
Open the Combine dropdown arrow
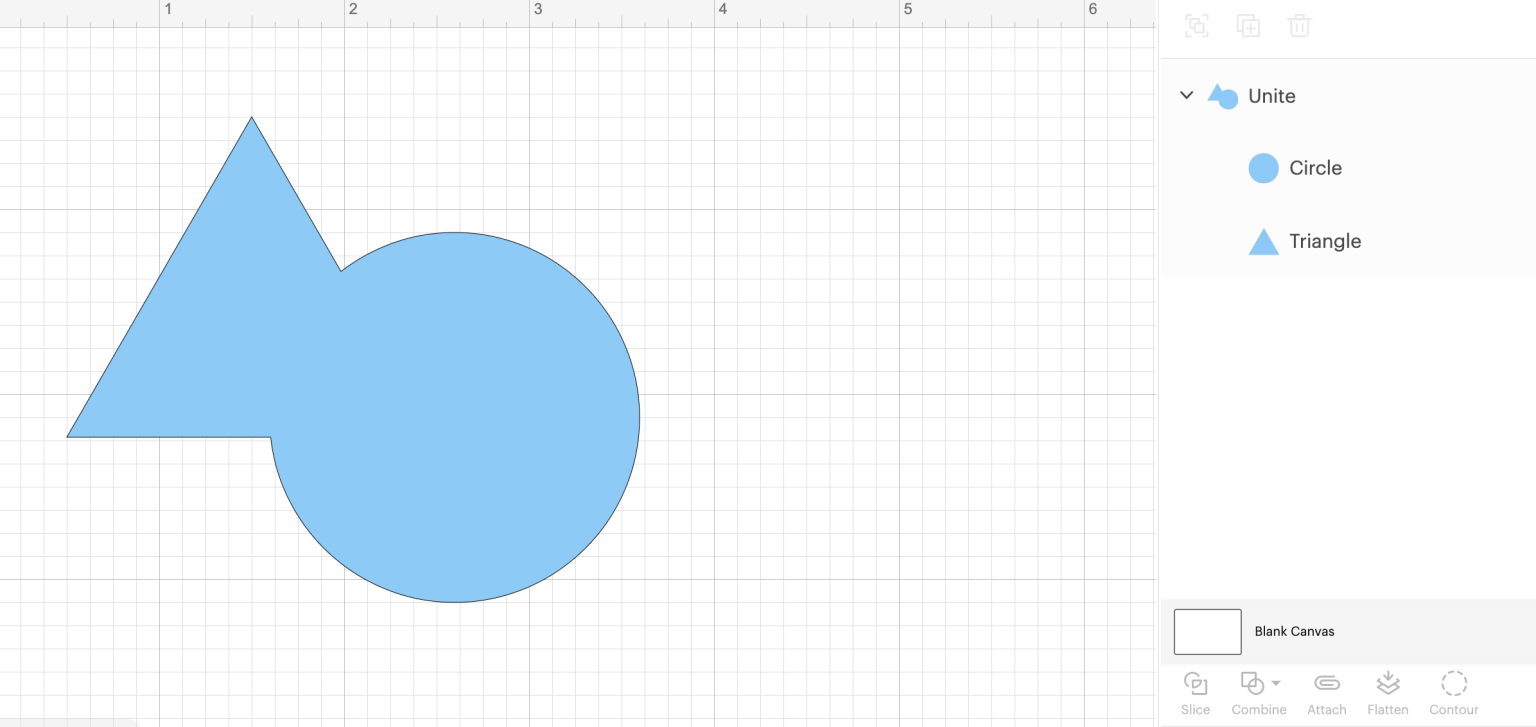(x=1274, y=683)
